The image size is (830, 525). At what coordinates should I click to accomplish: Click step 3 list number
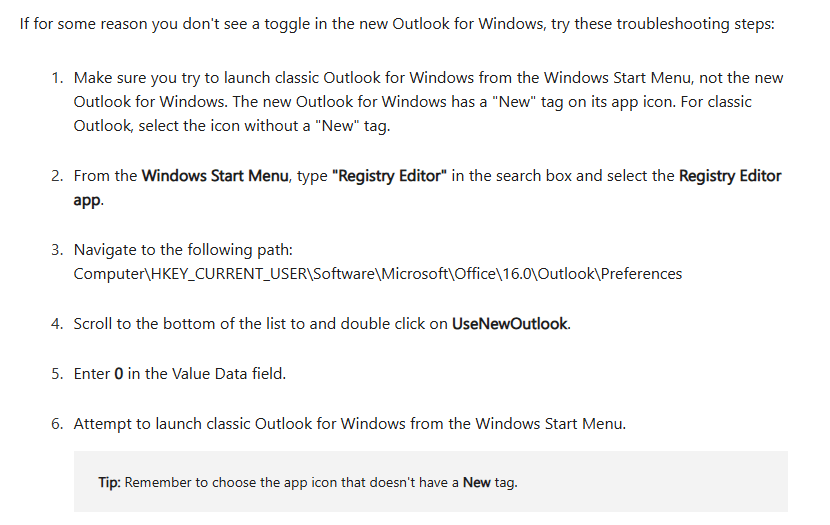click(x=57, y=250)
